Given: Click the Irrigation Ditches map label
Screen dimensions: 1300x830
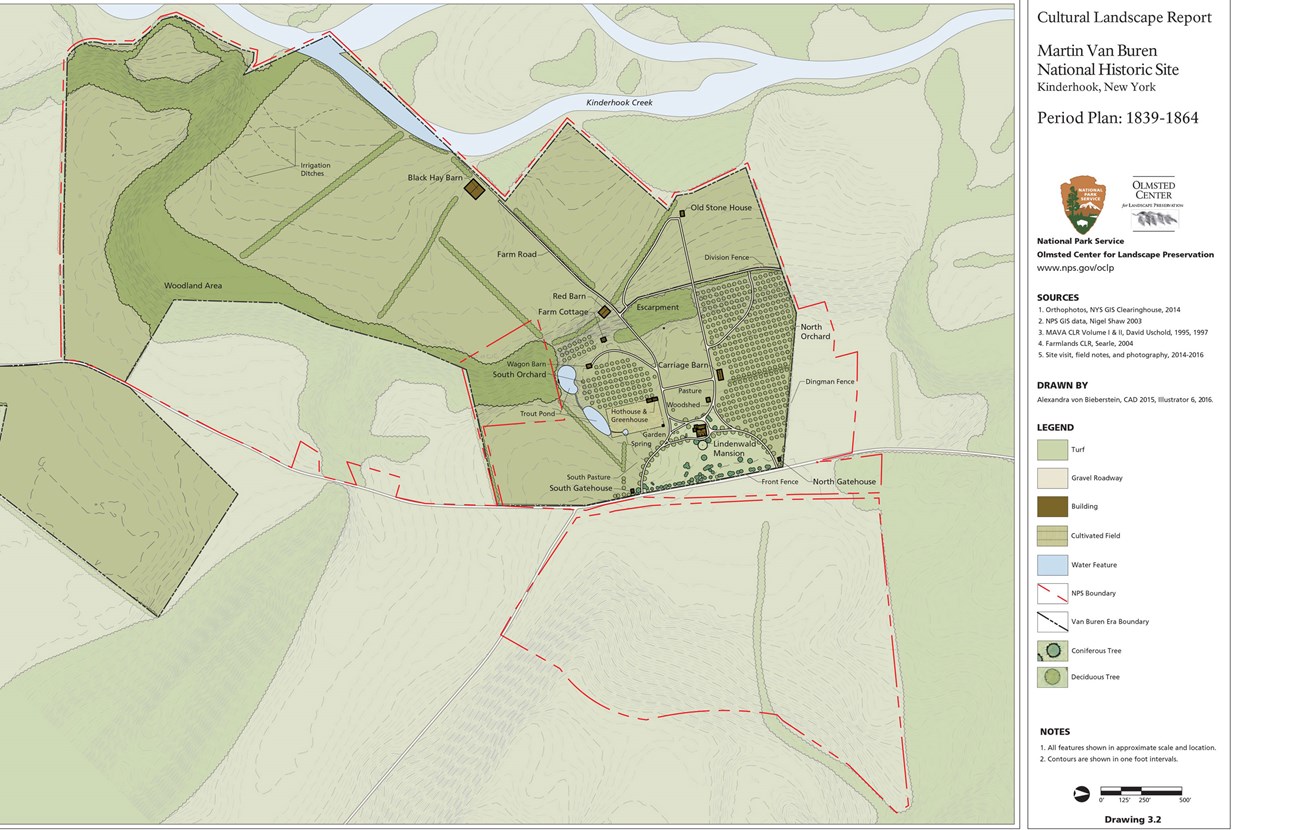Looking at the screenshot, I should [314, 169].
